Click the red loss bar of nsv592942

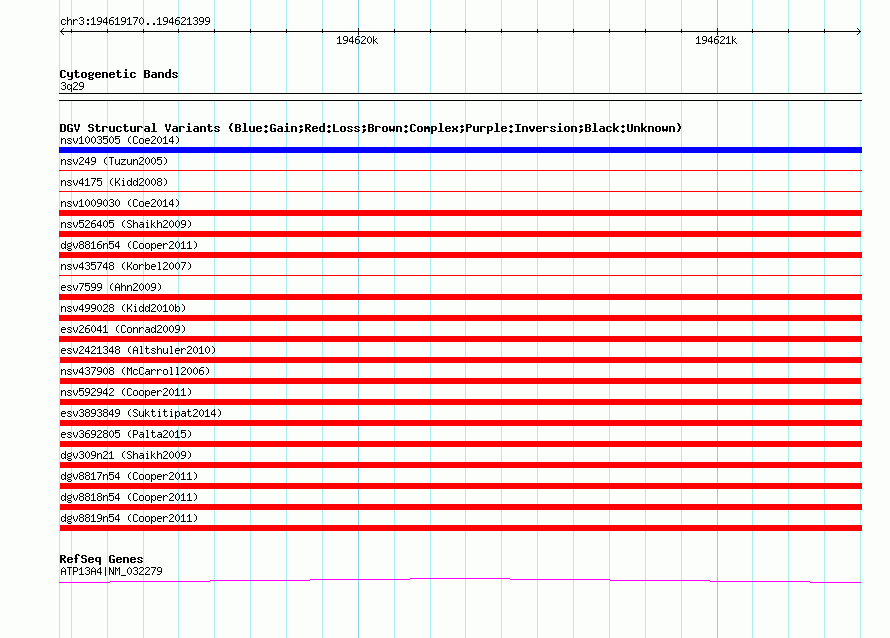pos(460,402)
